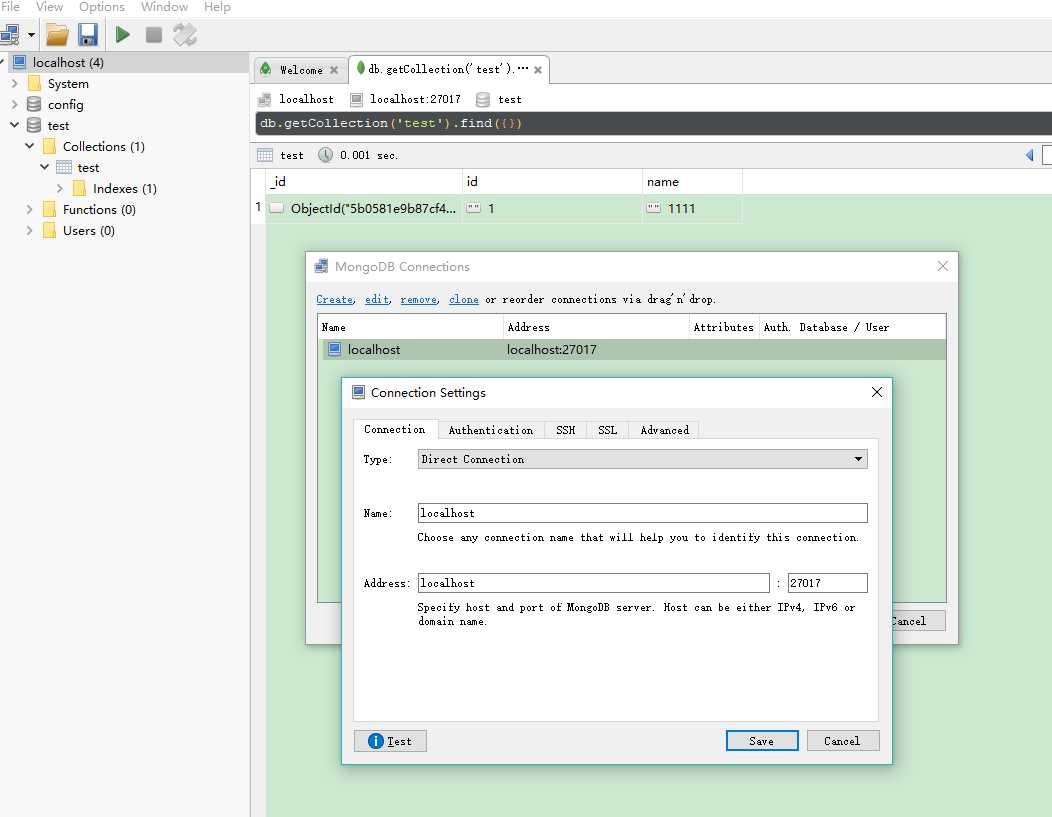
Task: Click the query editor command line
Action: (x=653, y=123)
